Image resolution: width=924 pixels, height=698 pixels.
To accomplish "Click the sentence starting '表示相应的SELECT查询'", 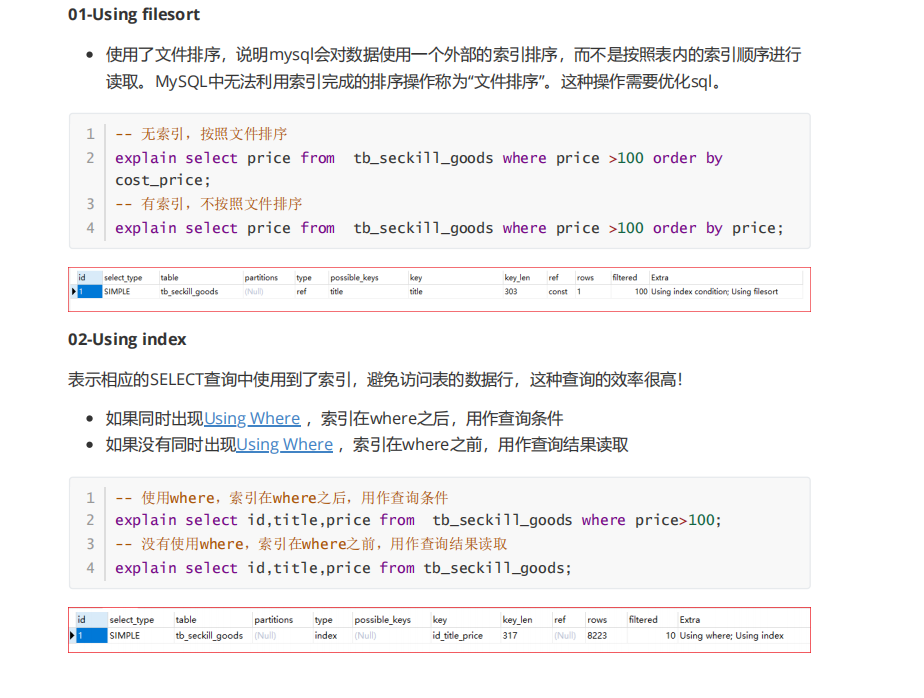I will click(x=375, y=380).
